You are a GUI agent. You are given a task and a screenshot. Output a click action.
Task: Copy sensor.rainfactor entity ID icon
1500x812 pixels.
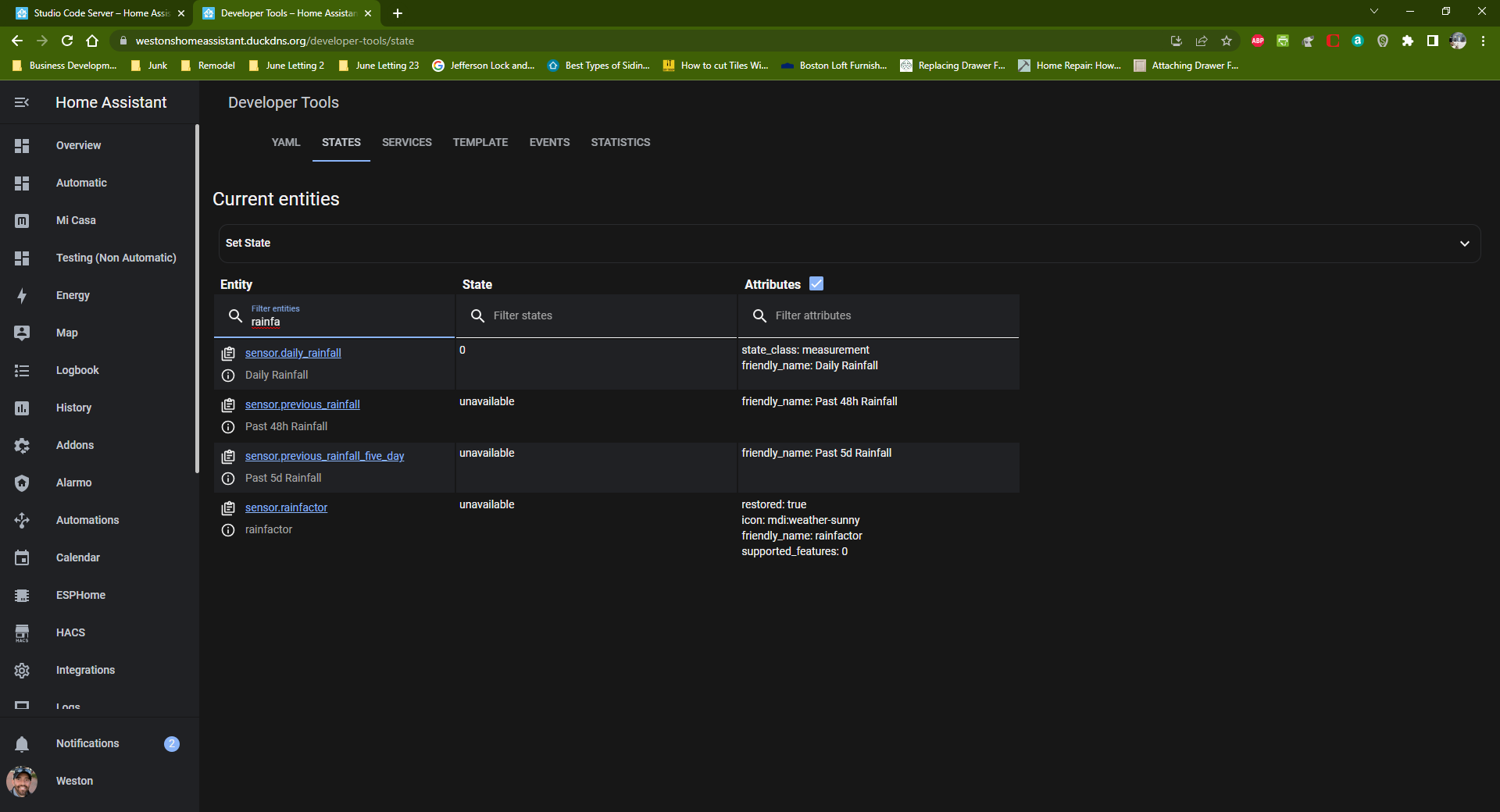point(228,508)
